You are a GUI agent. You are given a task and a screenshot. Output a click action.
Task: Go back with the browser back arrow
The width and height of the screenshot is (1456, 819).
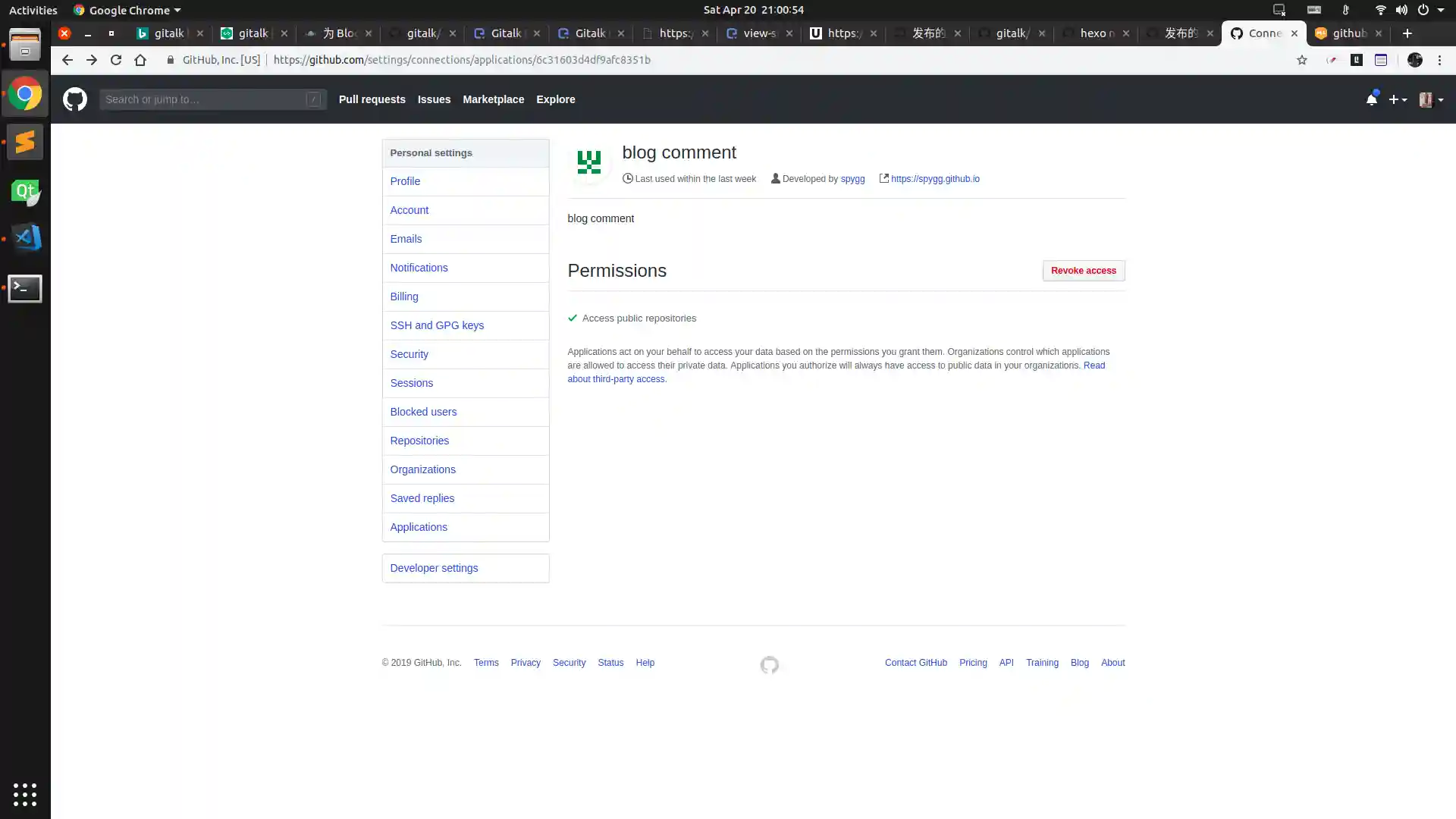coord(67,60)
